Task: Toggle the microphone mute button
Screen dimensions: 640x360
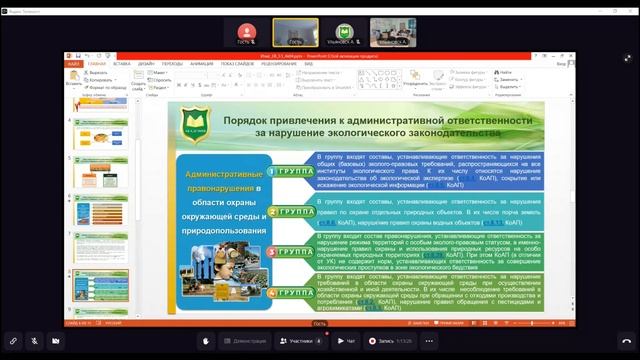Action: 35,341
